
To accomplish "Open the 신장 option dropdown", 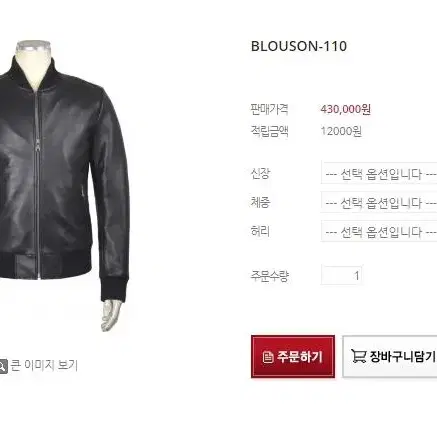I will (x=379, y=173).
